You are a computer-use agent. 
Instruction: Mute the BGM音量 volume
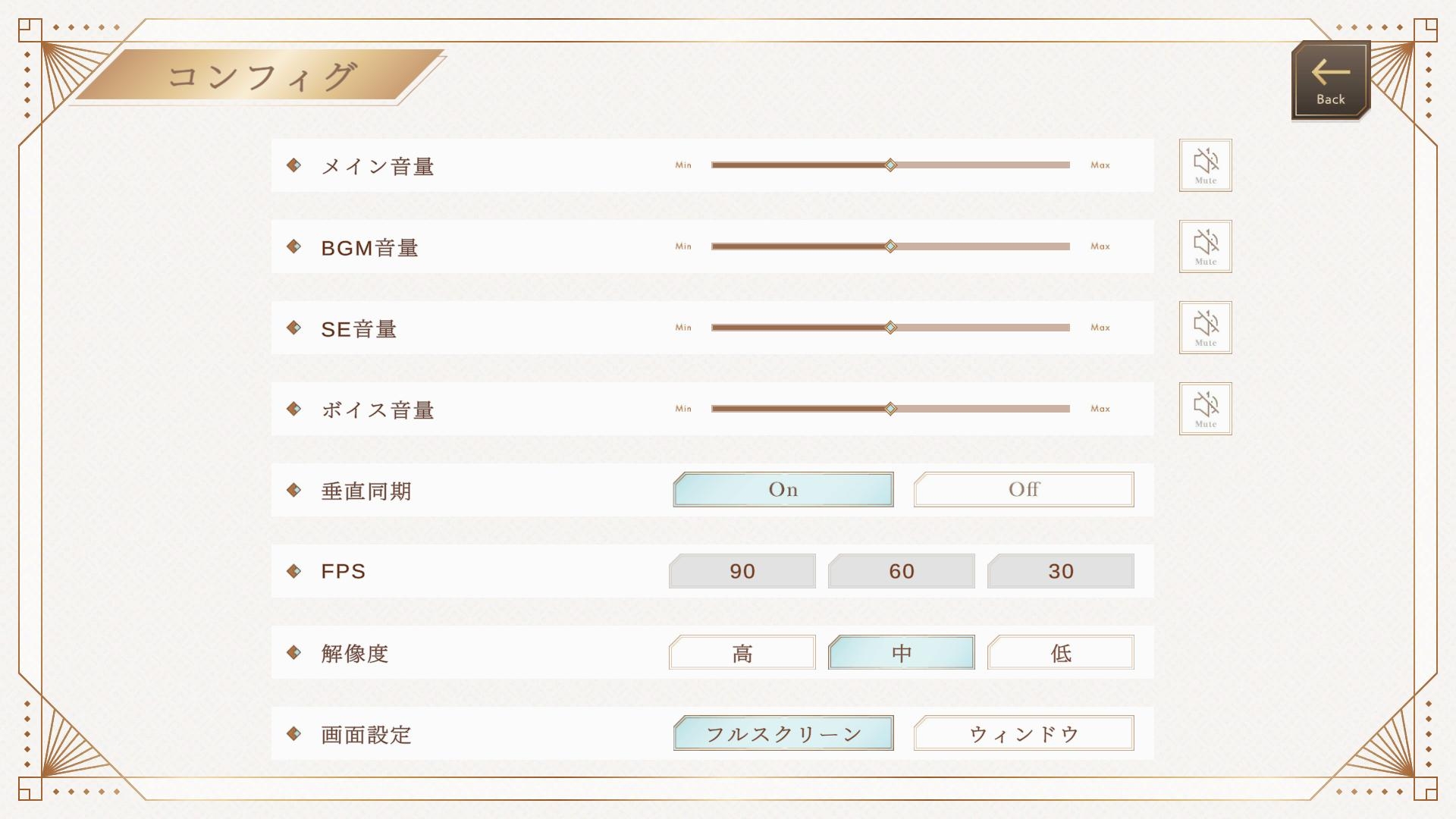pyautogui.click(x=1205, y=246)
